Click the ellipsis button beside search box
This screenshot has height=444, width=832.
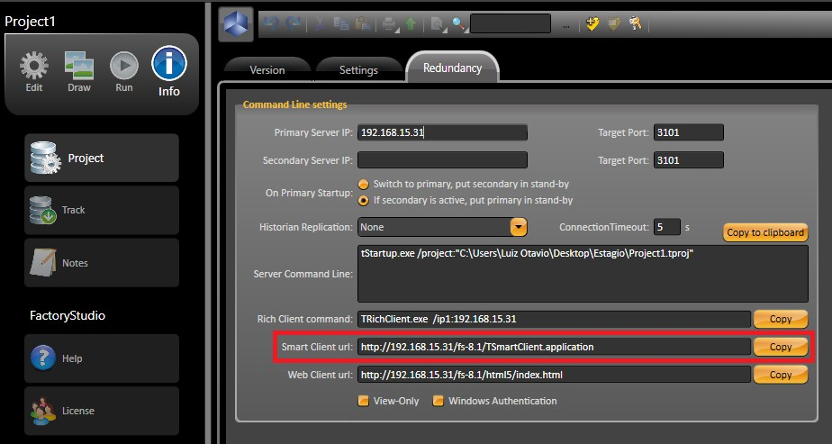[566, 25]
